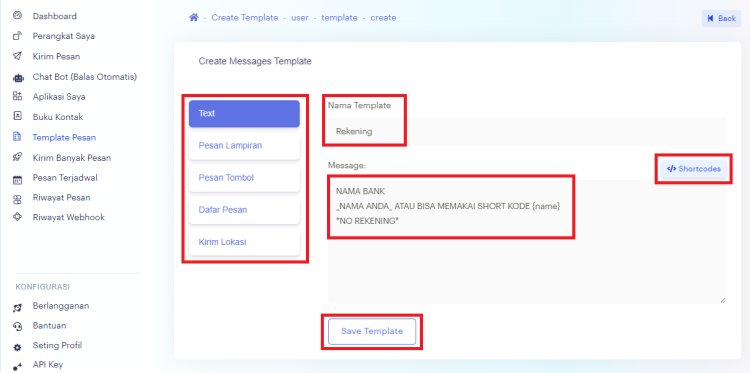Click the Message textarea corner grip
Image resolution: width=750 pixels, height=373 pixels.
point(722,299)
